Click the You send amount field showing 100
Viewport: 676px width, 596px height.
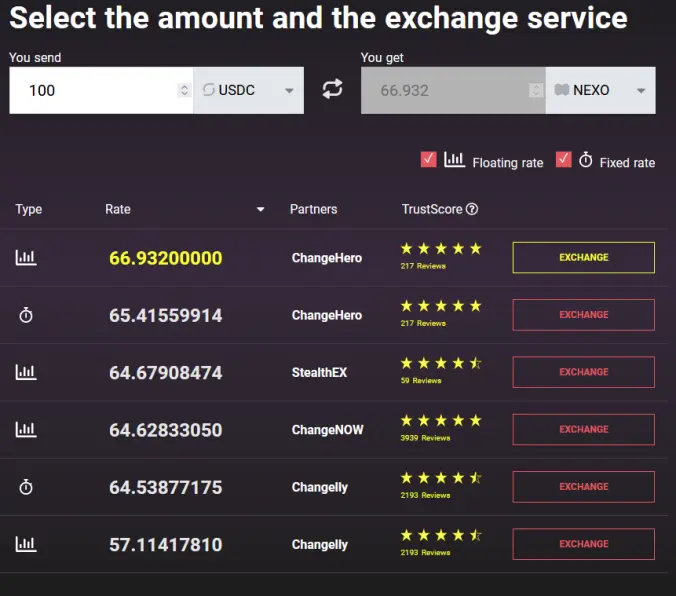tap(101, 90)
